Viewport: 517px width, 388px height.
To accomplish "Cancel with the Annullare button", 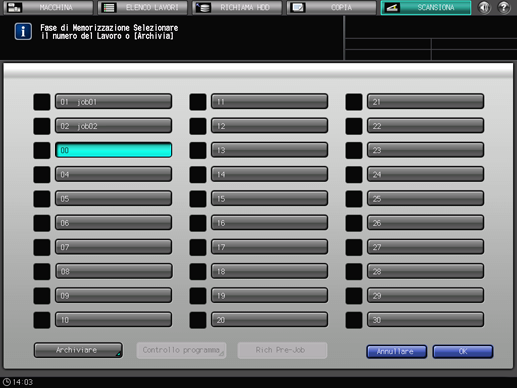I will tap(396, 352).
